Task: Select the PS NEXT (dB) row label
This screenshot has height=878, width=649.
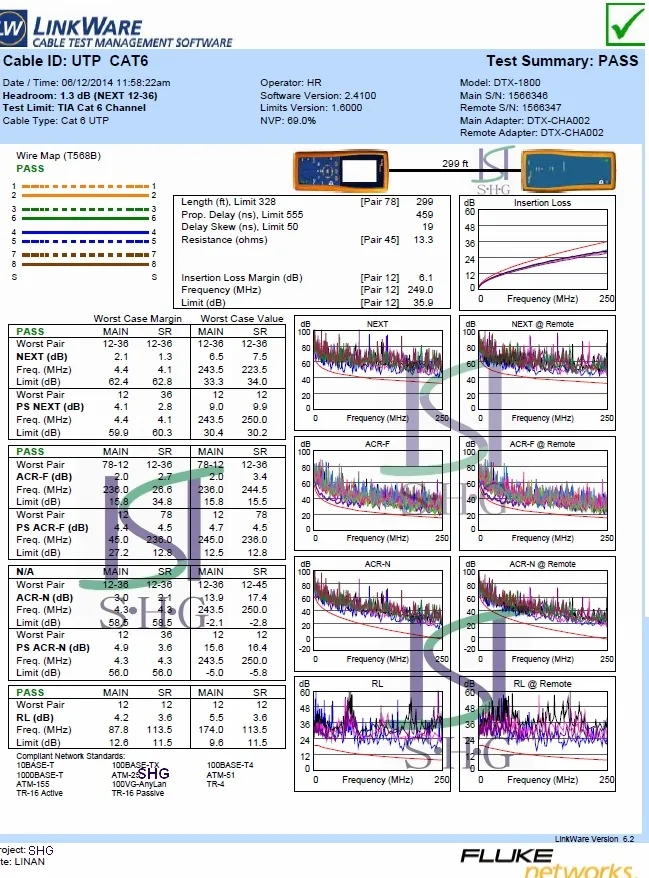Action: pos(50,407)
